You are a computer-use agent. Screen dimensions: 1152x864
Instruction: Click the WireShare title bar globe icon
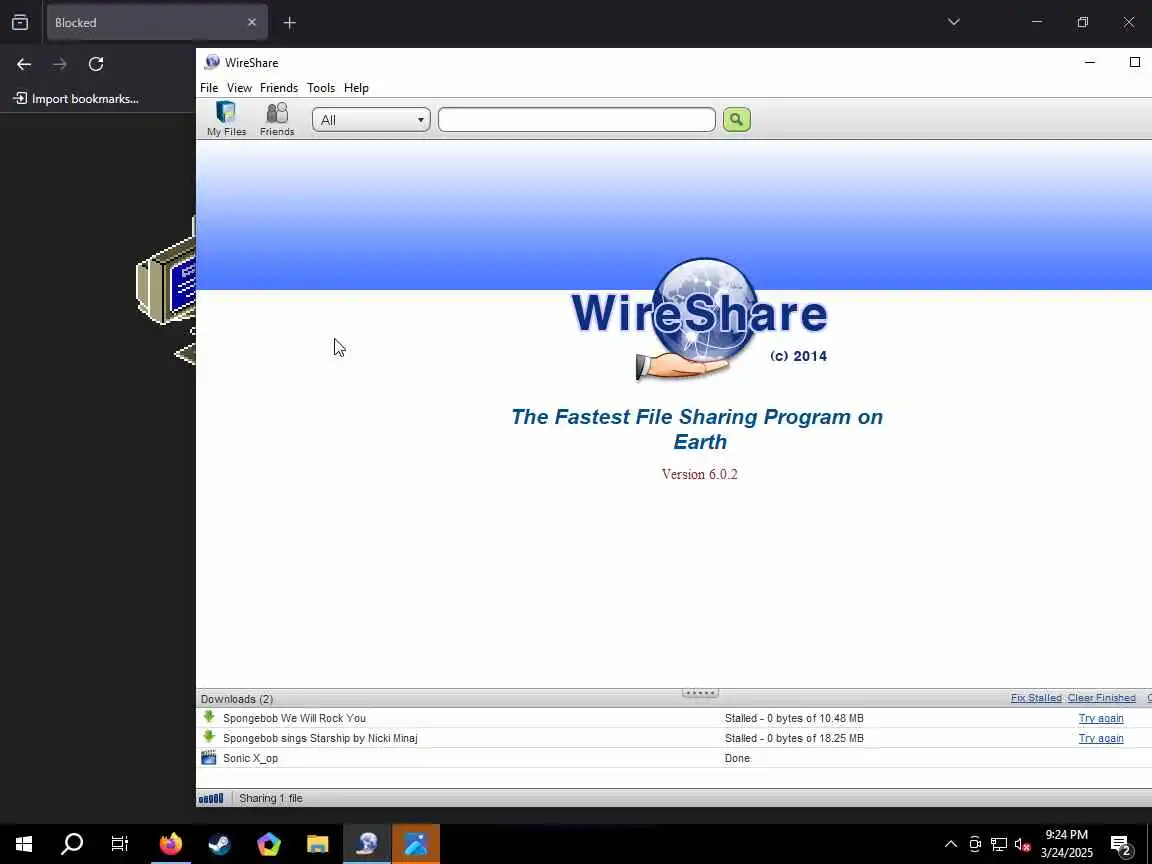(212, 62)
